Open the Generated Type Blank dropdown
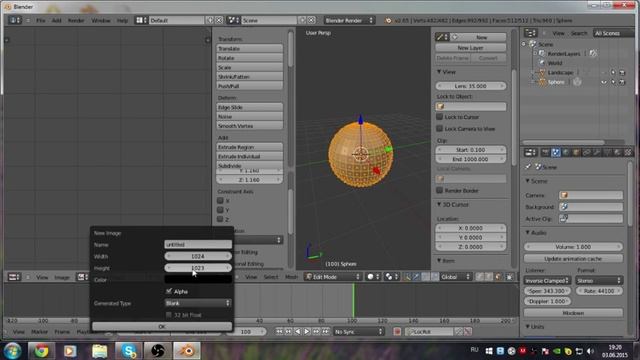 pos(198,303)
